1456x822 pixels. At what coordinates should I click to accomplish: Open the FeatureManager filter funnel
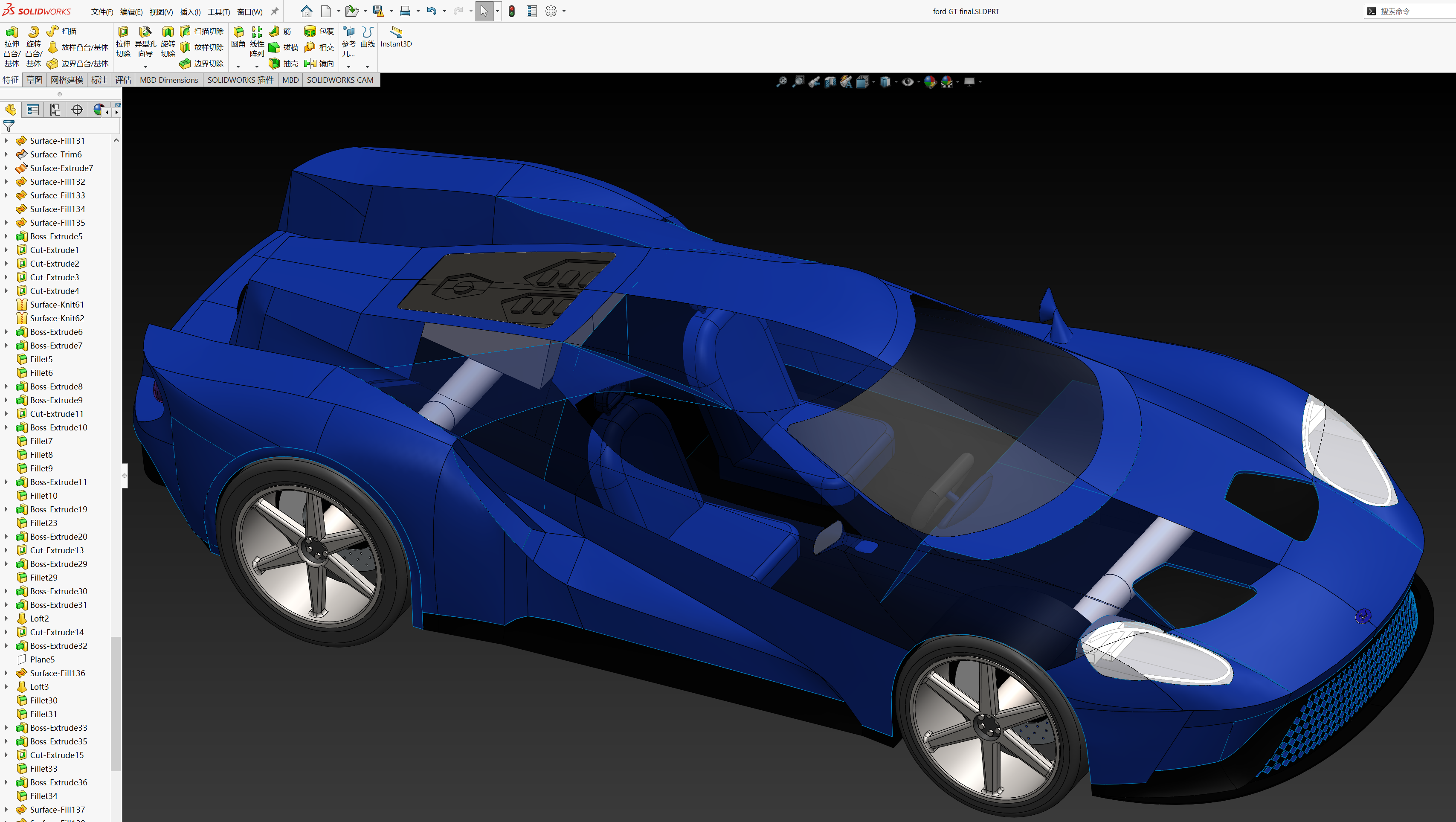(9, 126)
